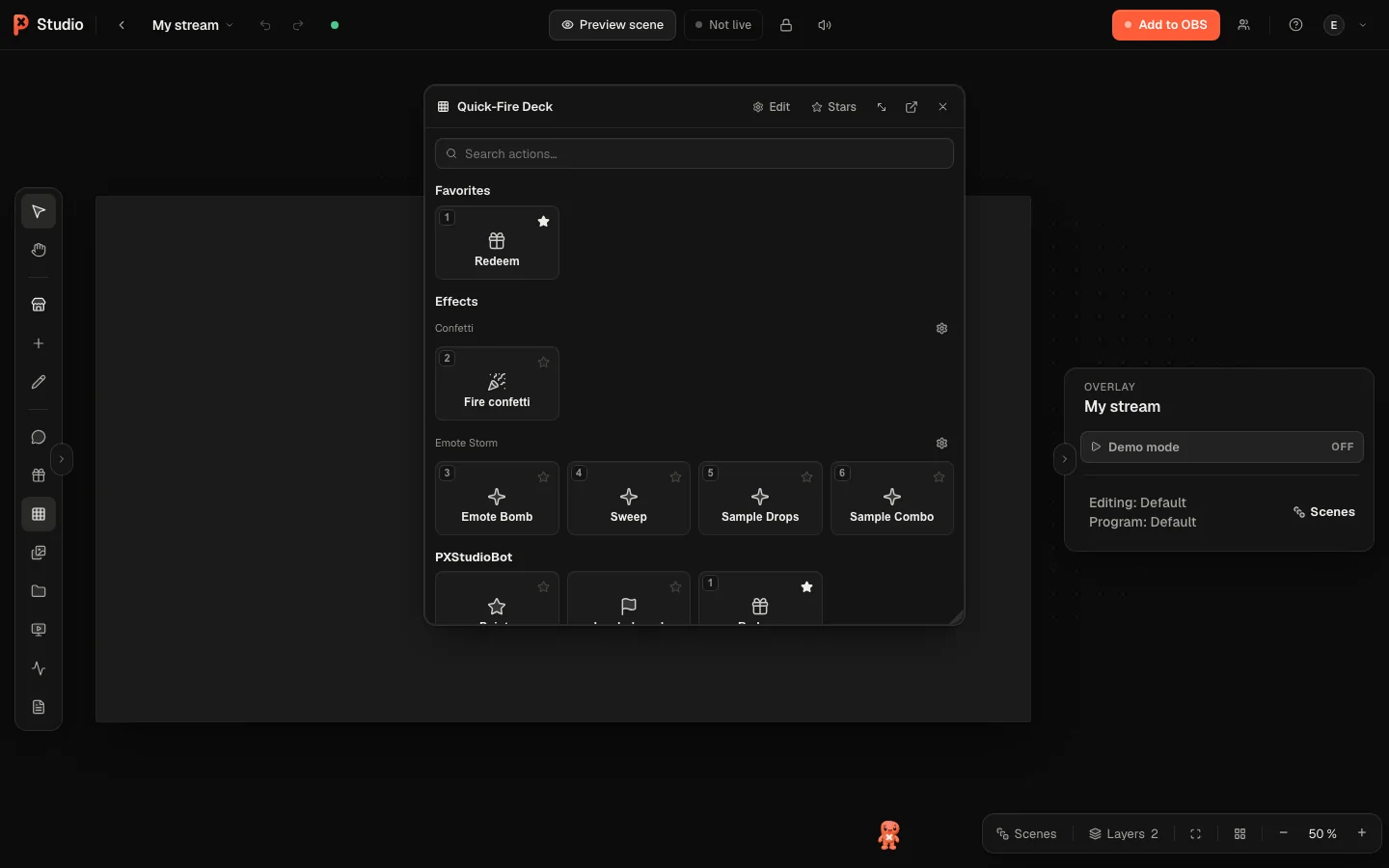
Task: Open Layers 2 in the bottom bar
Action: point(1124,833)
